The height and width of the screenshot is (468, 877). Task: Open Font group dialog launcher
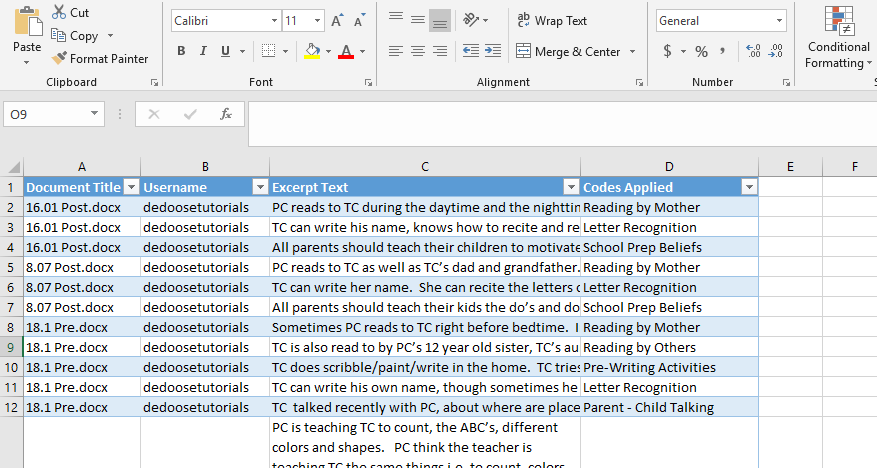pos(368,82)
